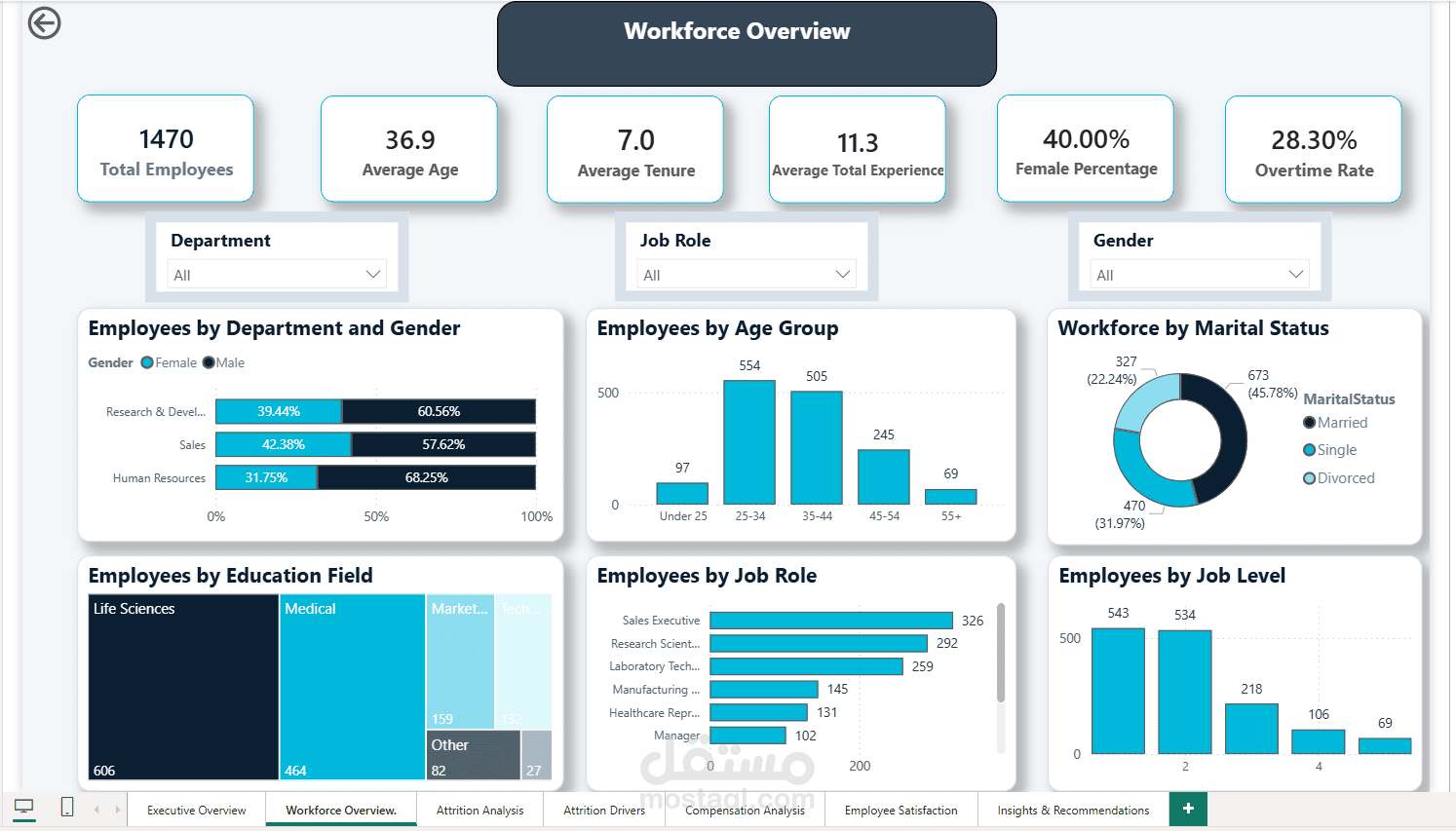Open Employee Satisfaction tab
Viewport: 1456px width, 831px height.
click(x=901, y=810)
